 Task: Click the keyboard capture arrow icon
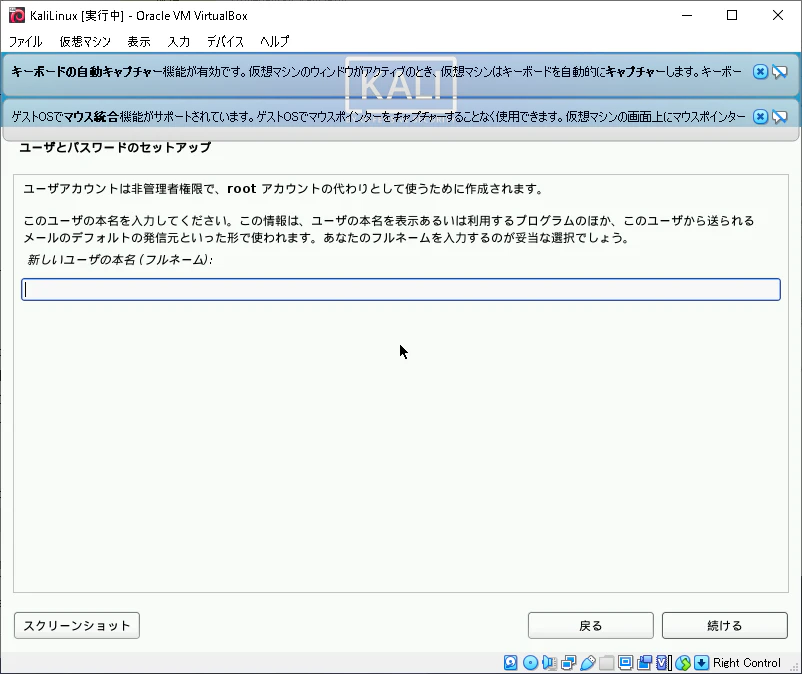coord(701,663)
